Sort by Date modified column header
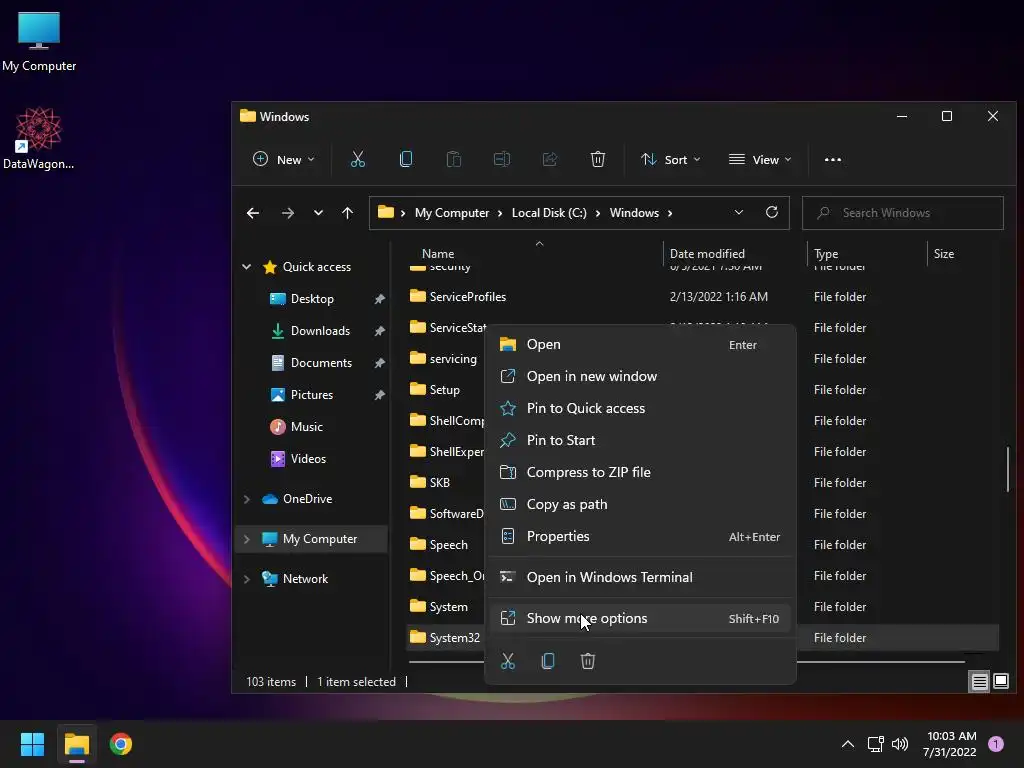The width and height of the screenshot is (1024, 768). pos(707,253)
